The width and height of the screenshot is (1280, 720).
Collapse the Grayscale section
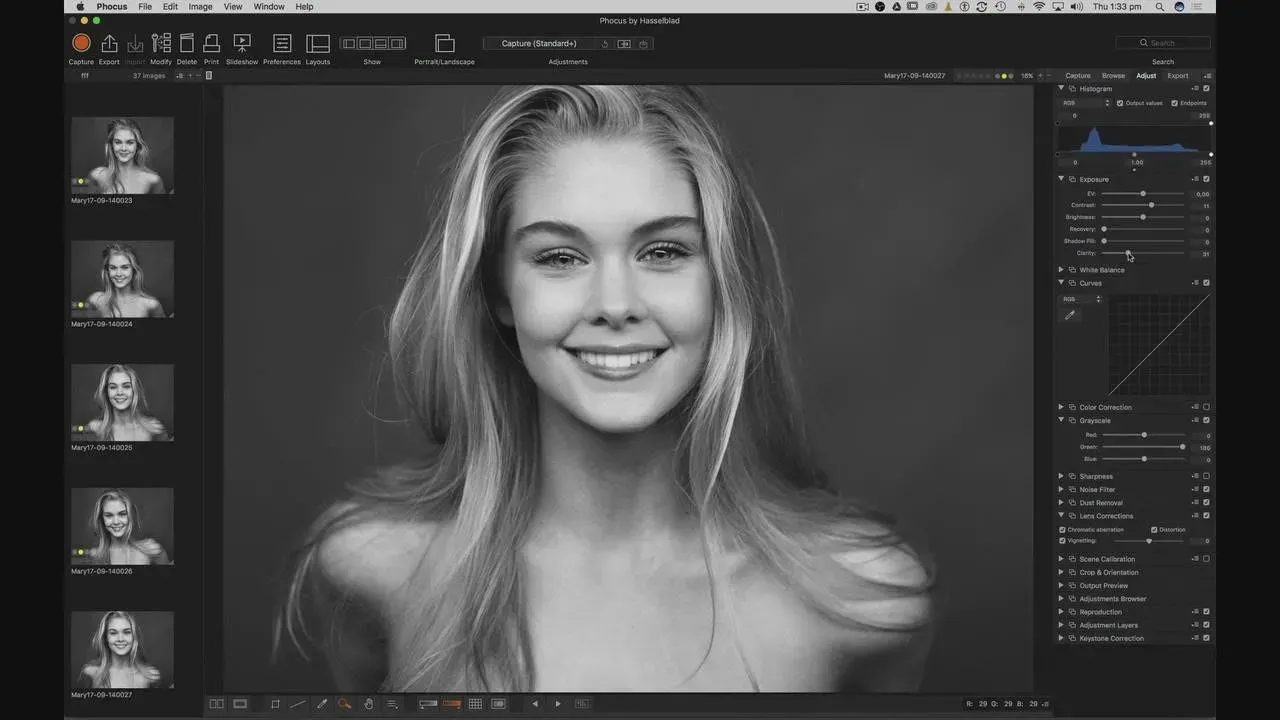point(1061,420)
